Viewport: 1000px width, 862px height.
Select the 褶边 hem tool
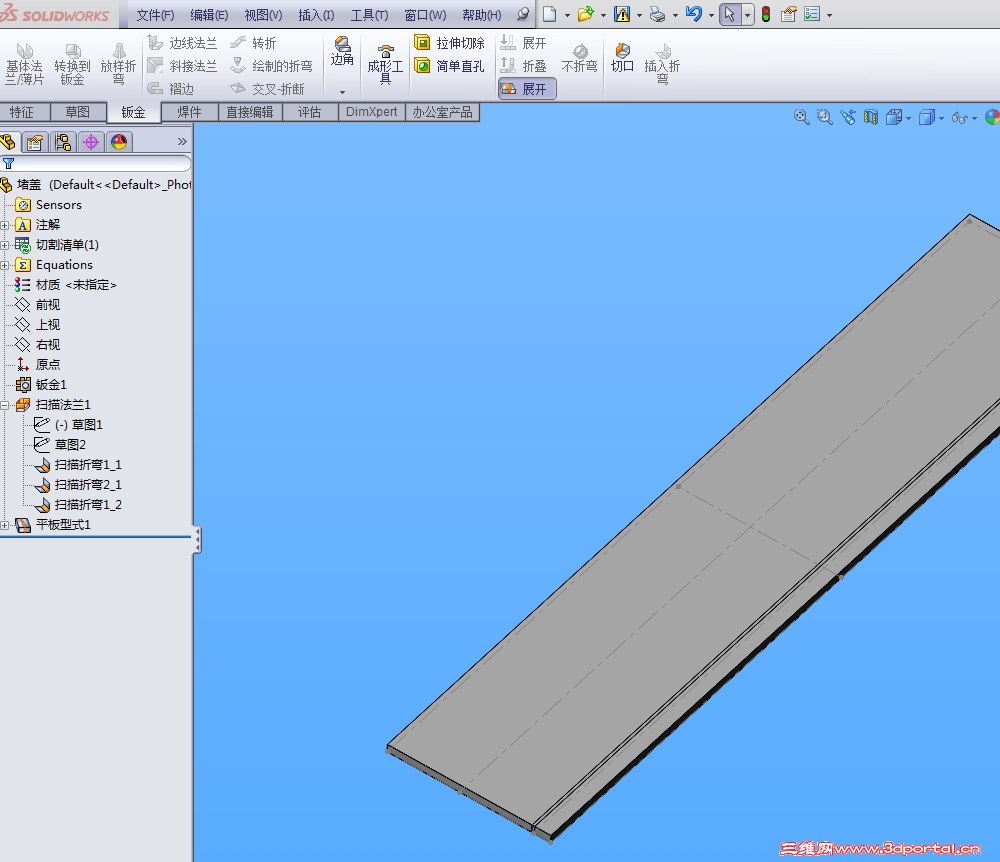tap(171, 89)
